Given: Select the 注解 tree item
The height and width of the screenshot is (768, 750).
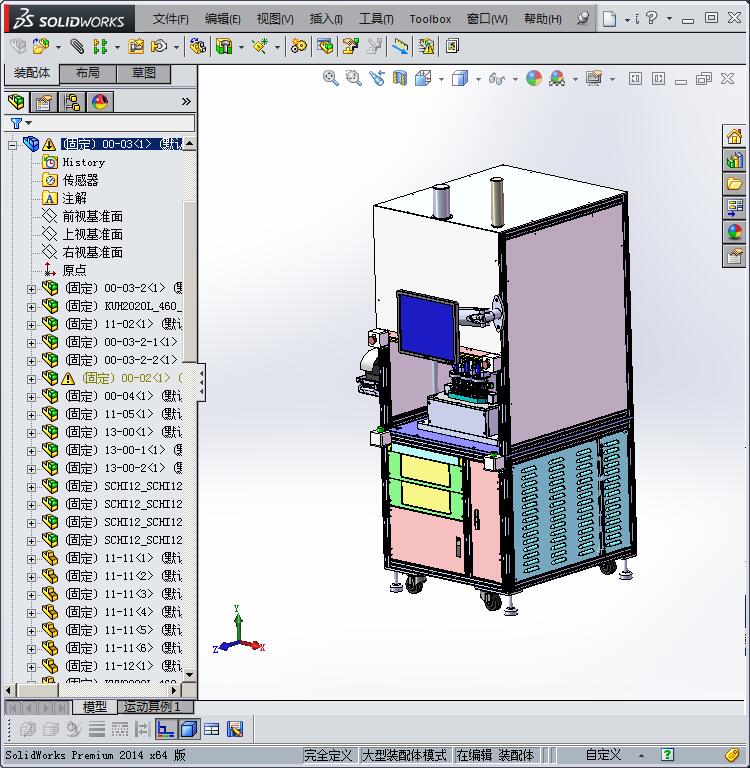Looking at the screenshot, I should [x=74, y=198].
